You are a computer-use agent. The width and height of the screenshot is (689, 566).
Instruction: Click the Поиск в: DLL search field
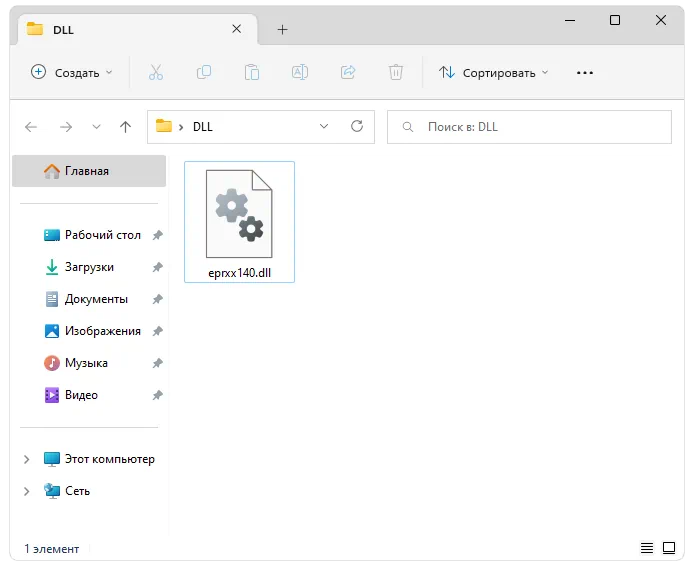tap(529, 127)
